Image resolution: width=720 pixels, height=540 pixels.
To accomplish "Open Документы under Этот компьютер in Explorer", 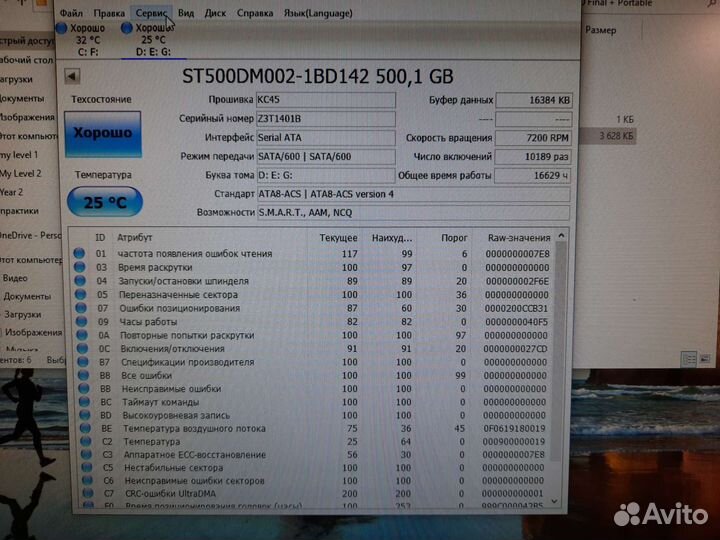I will [27, 296].
